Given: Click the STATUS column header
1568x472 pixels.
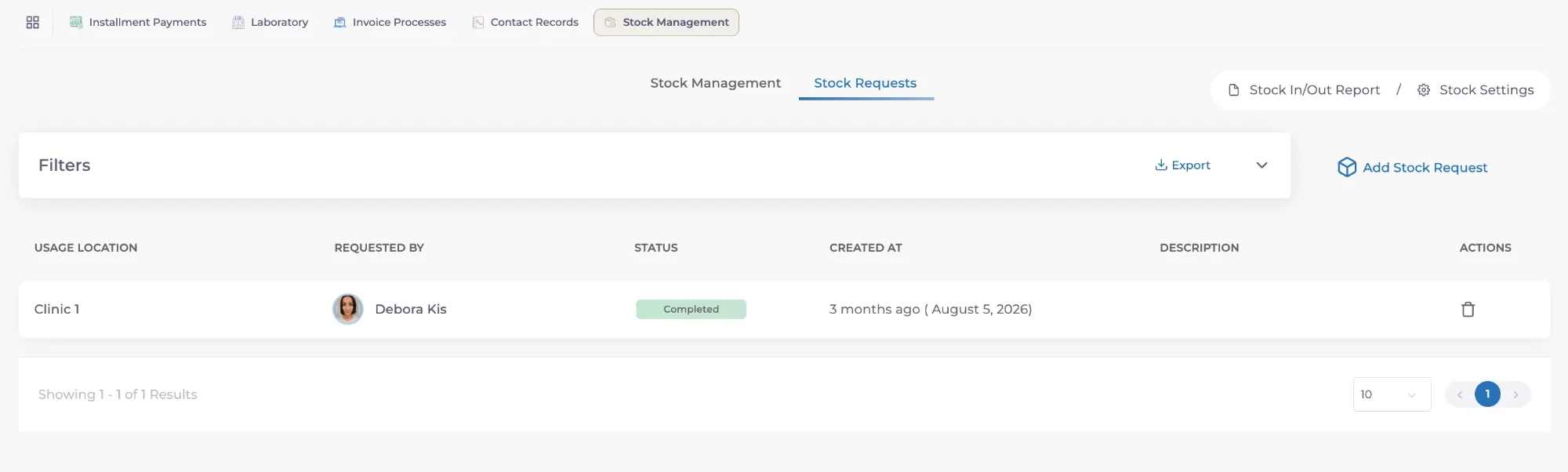Looking at the screenshot, I should (655, 248).
